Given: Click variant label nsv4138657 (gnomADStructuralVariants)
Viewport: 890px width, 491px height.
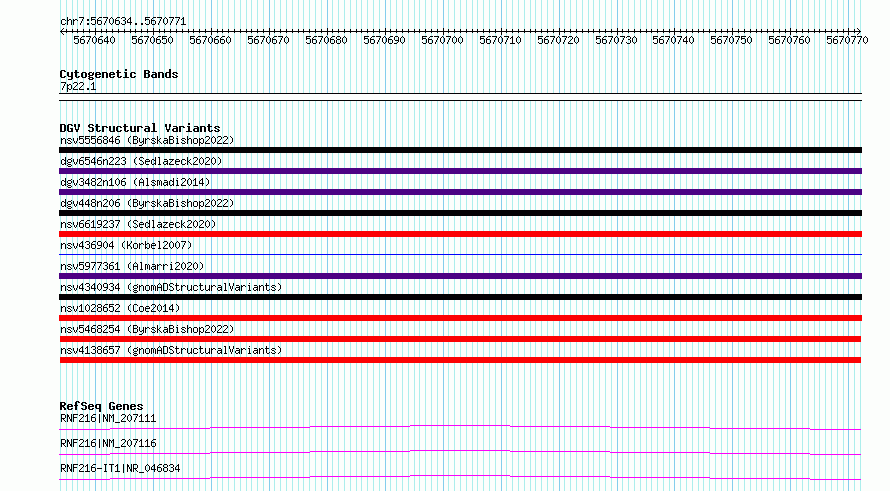Looking at the screenshot, I should [171, 351].
